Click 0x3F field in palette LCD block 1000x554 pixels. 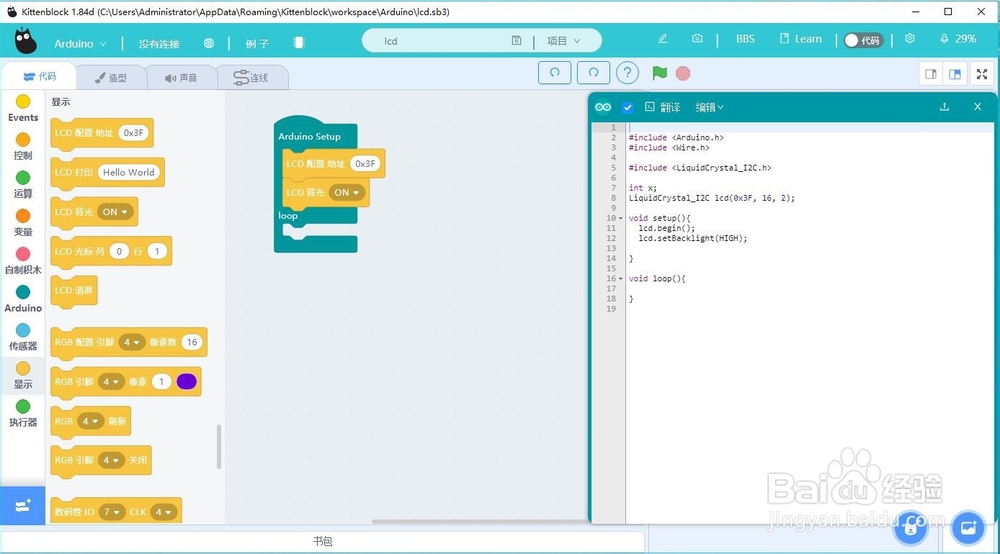(133, 133)
